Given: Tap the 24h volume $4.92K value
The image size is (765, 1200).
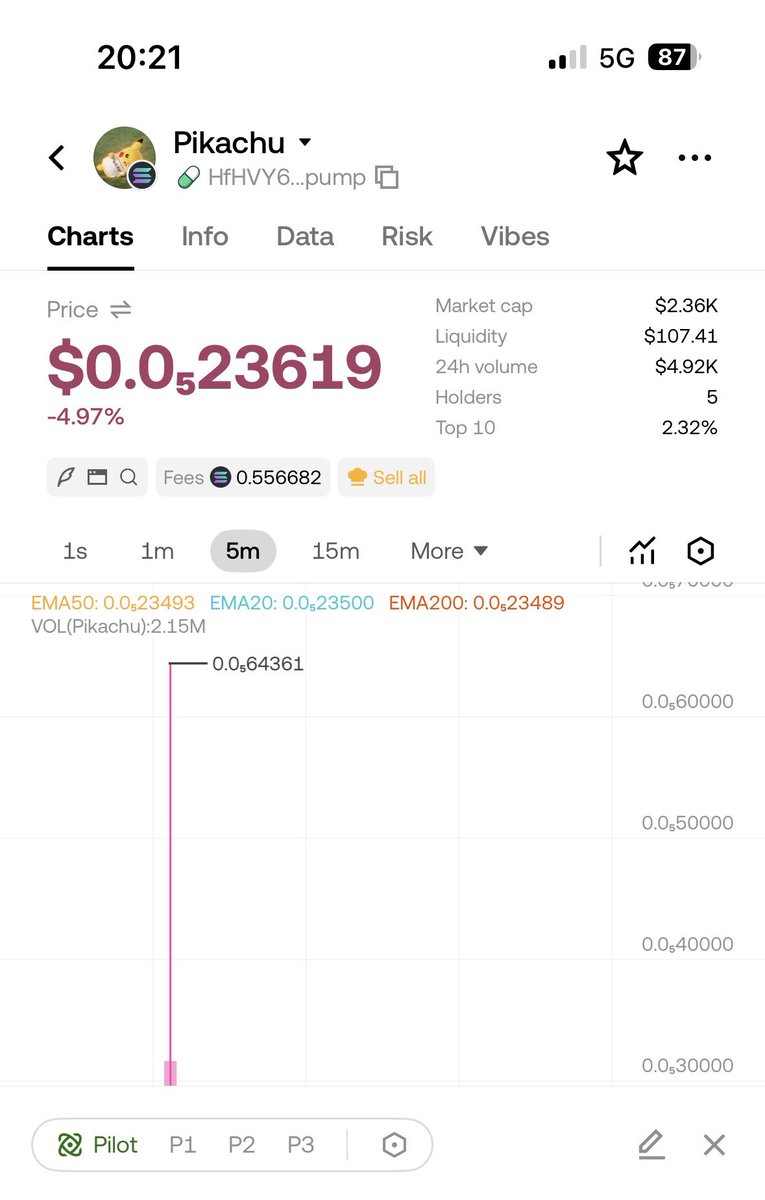Looking at the screenshot, I should tap(686, 367).
